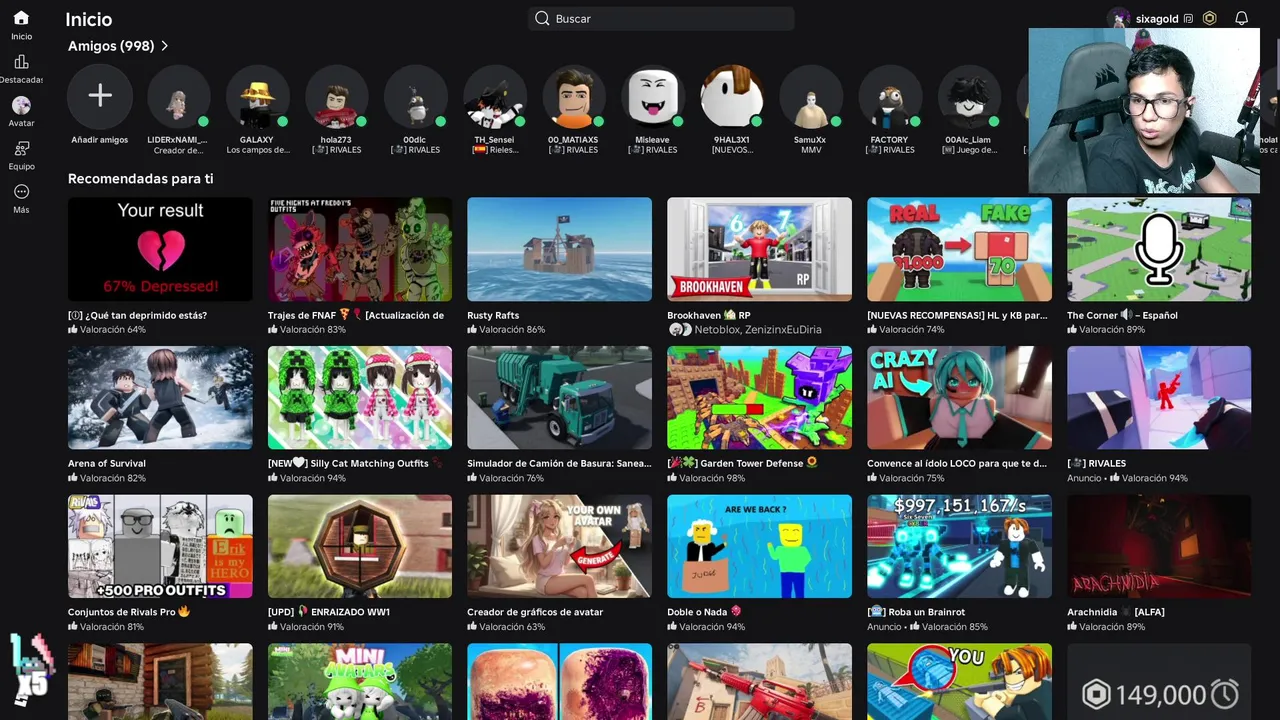
Task: Click the Arachnidia [ALFA] title text
Action: (x=1116, y=611)
